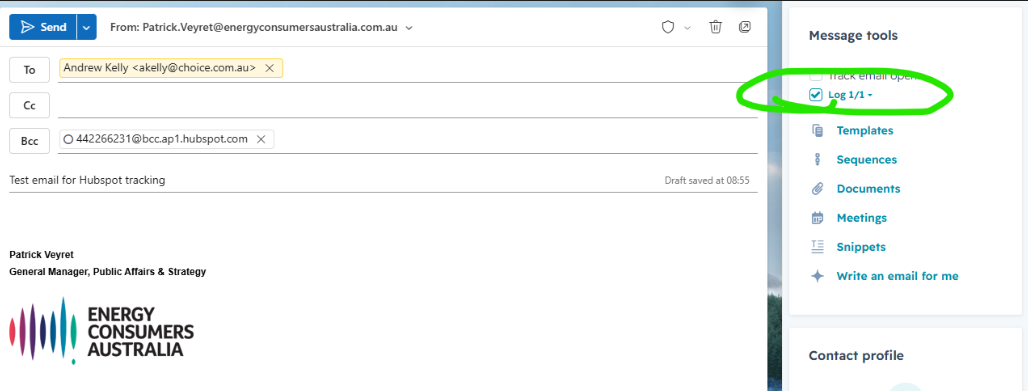Click the Templates icon
The width and height of the screenshot is (1028, 391).
[817, 131]
